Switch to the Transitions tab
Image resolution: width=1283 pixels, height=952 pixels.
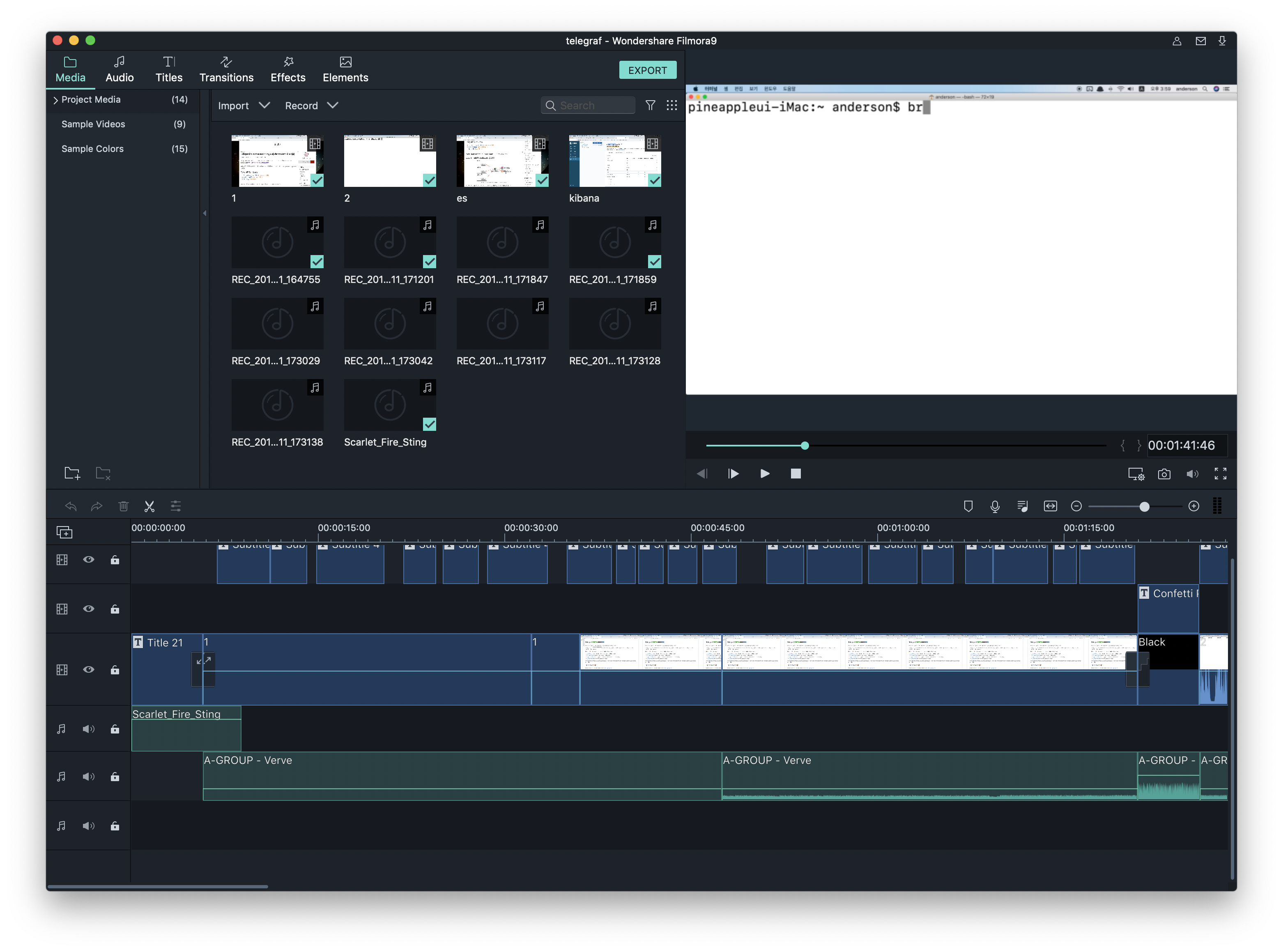click(226, 69)
